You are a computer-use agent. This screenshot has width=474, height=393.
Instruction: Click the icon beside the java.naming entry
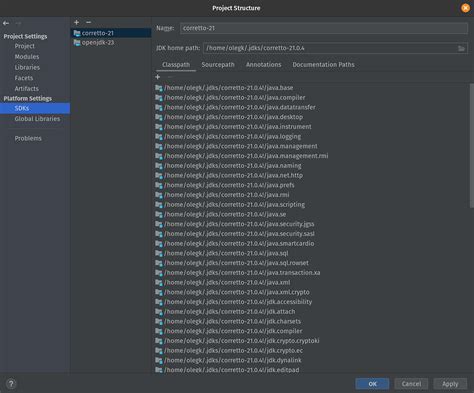(159, 166)
